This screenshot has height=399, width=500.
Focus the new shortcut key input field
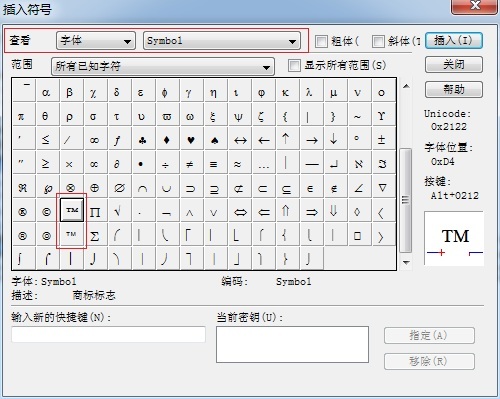point(108,334)
